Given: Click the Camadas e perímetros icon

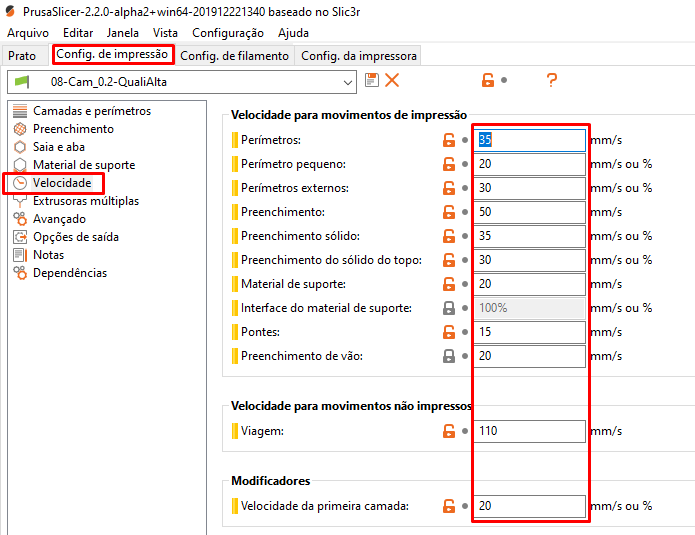Looking at the screenshot, I should [20, 111].
